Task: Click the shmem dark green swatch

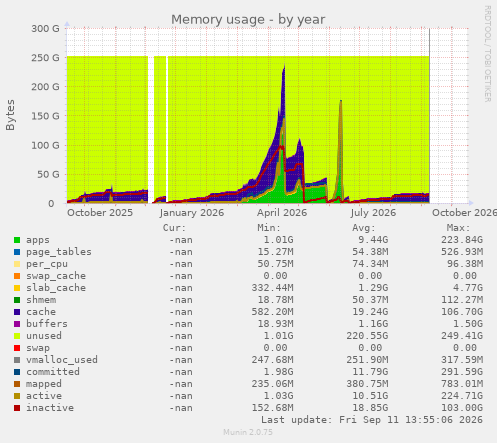Action: pos(17,300)
